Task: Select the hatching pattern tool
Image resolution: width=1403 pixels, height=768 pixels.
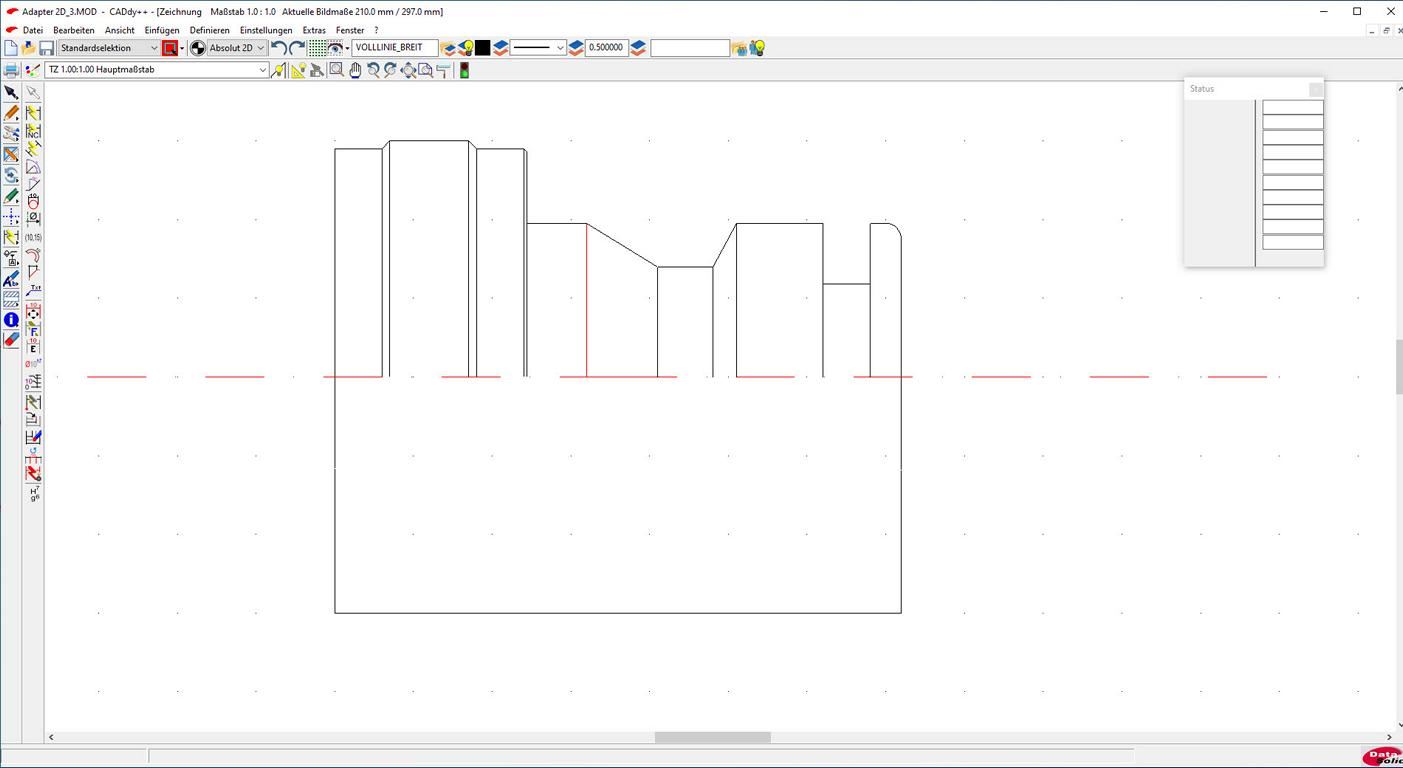Action: pyautogui.click(x=11, y=299)
